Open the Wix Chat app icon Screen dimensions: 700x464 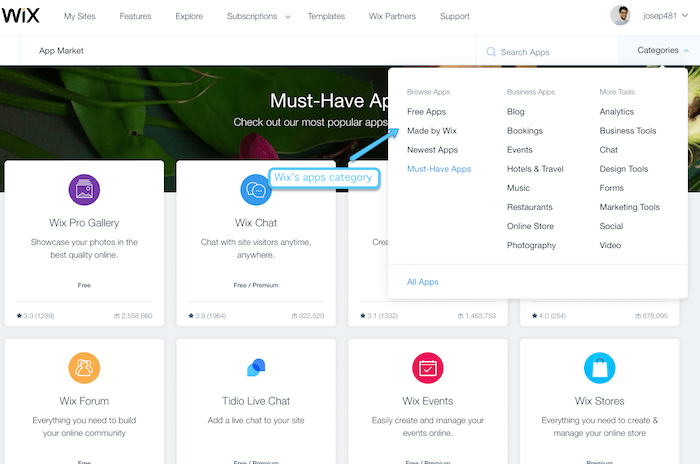(x=256, y=190)
